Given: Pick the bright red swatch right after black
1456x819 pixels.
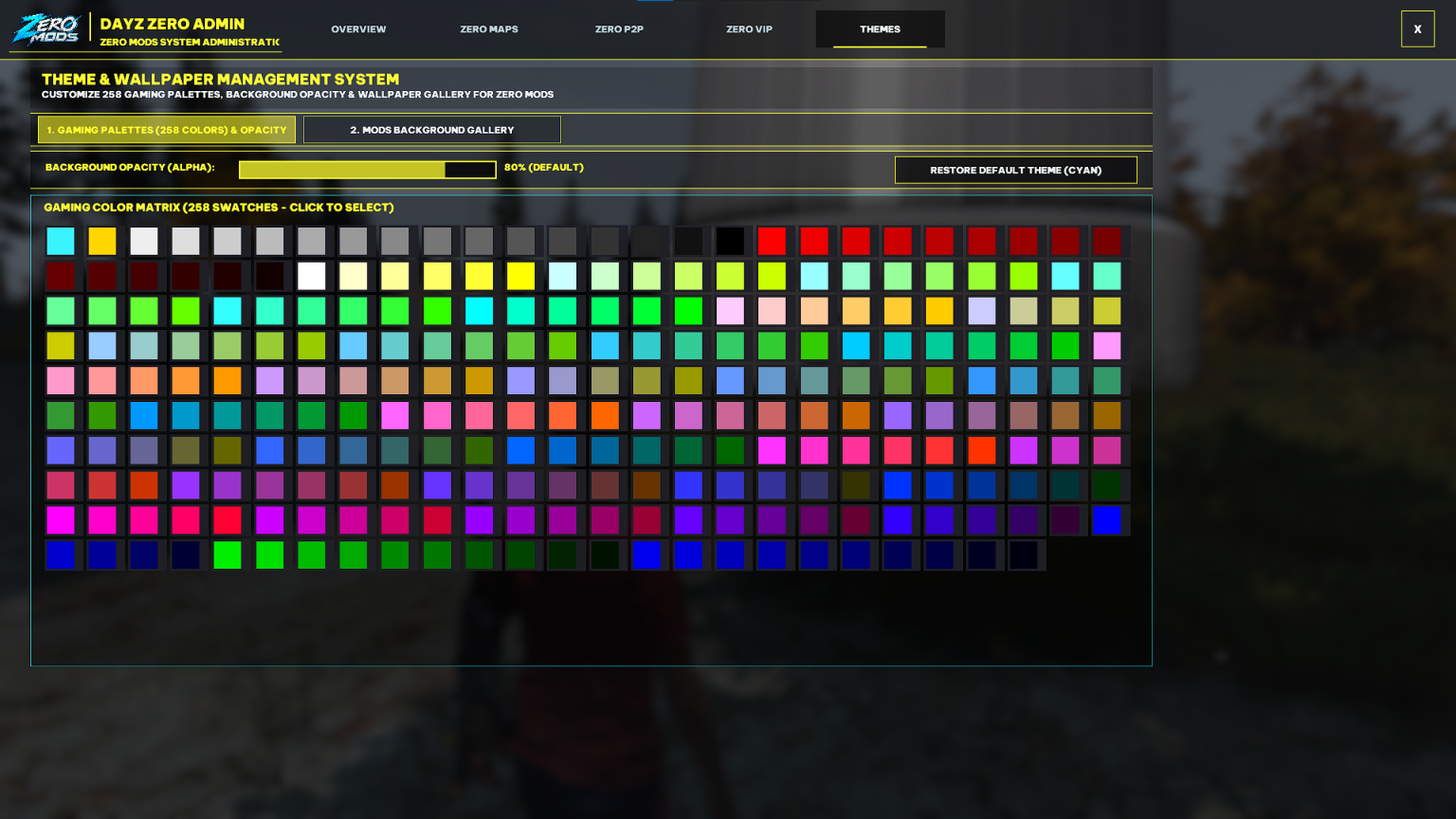Looking at the screenshot, I should (772, 241).
